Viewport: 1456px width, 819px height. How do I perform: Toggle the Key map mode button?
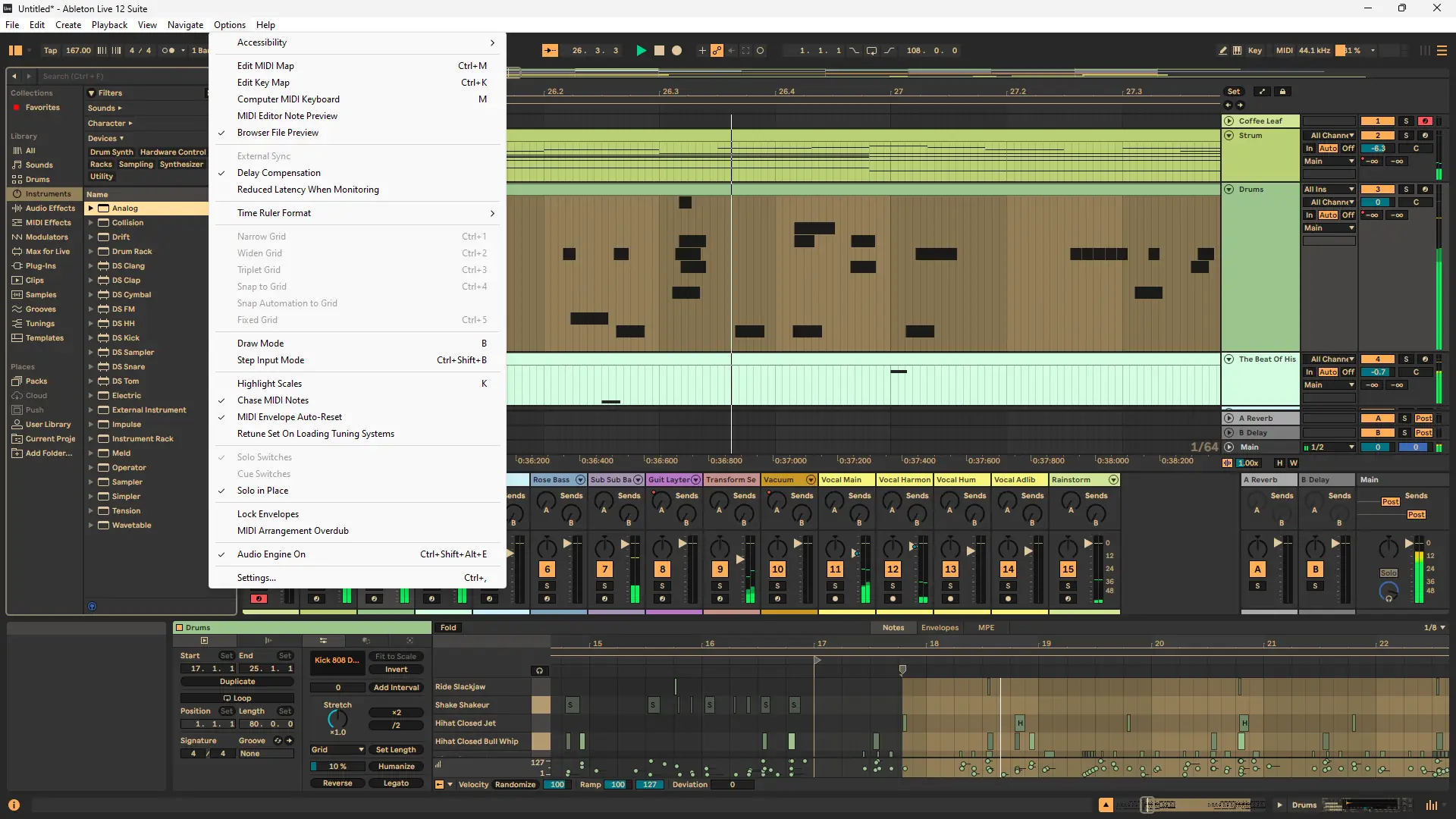coord(1255,51)
